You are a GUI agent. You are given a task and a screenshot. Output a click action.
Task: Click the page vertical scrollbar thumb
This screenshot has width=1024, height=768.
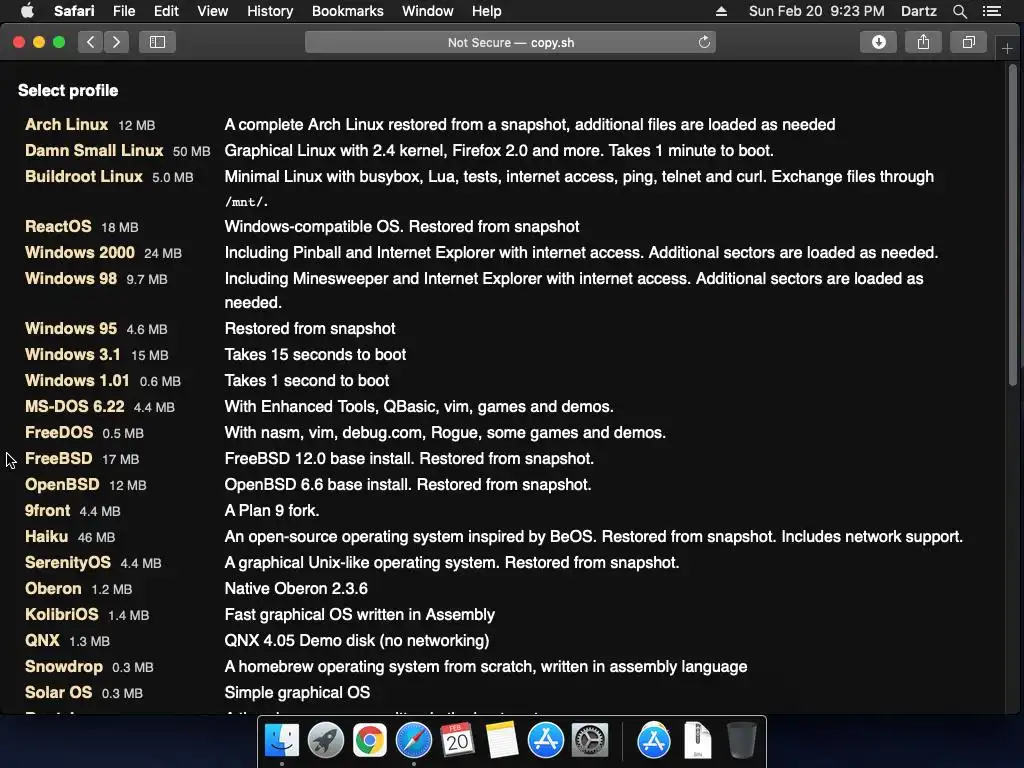[x=1013, y=224]
